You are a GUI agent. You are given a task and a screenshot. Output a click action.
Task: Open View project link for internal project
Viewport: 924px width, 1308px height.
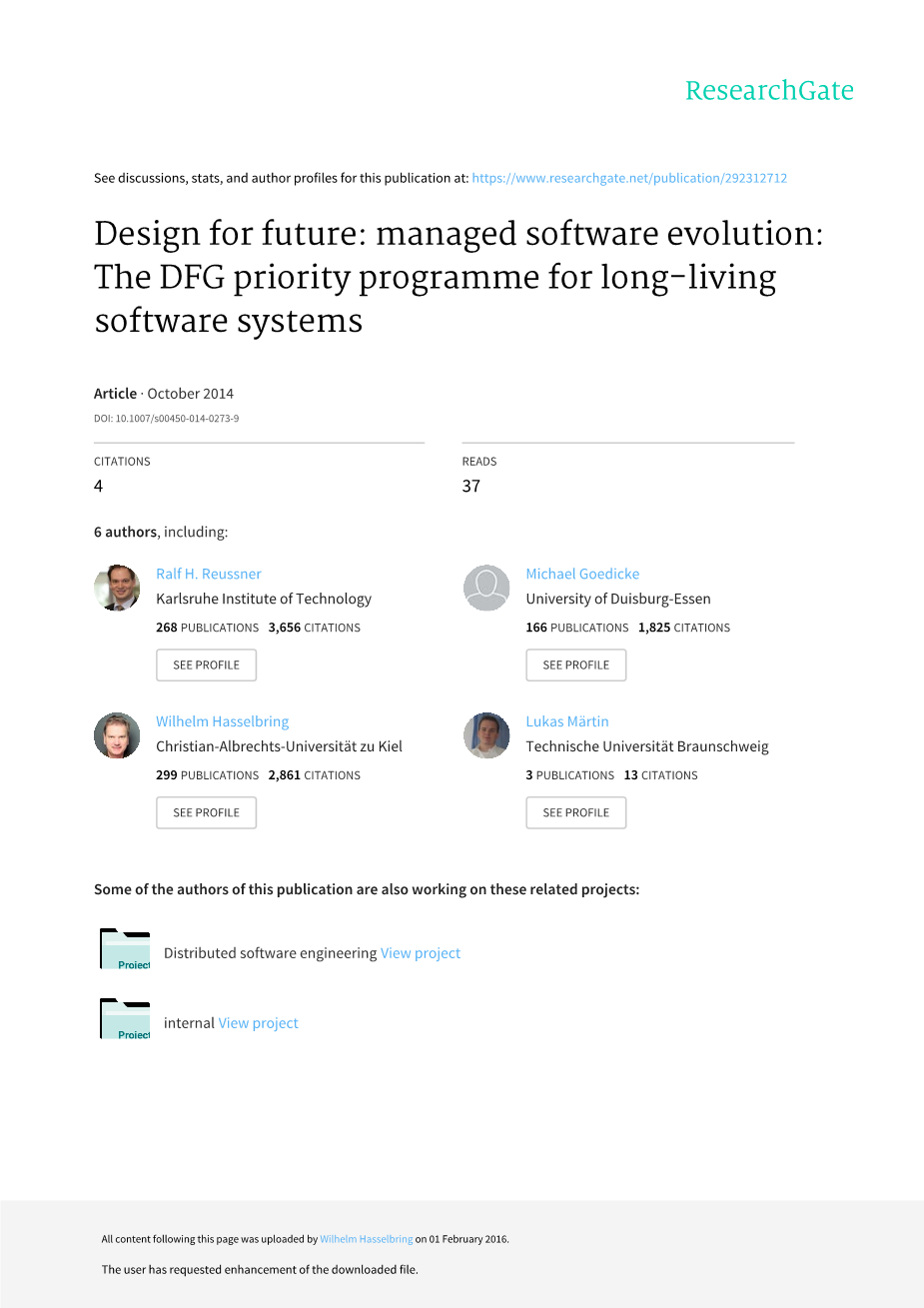pyautogui.click(x=258, y=1024)
